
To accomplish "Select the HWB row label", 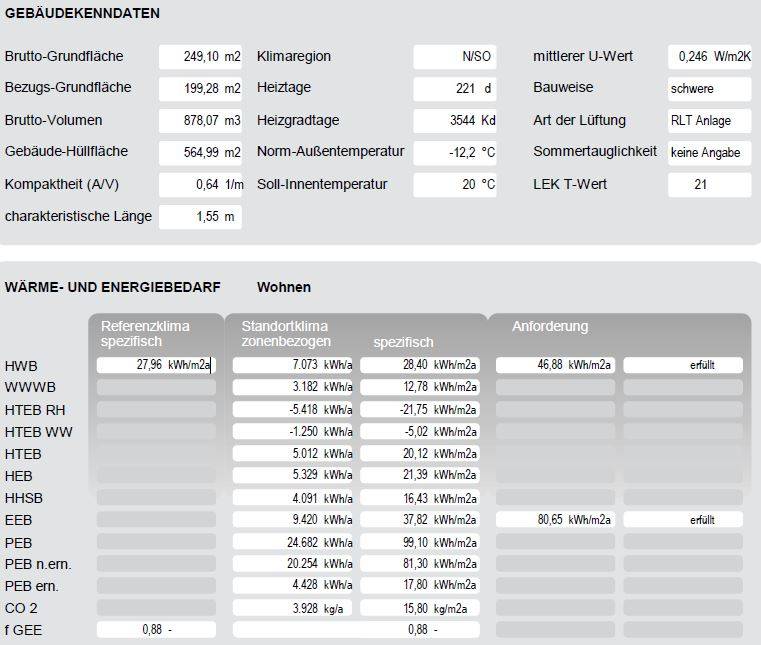I will pyautogui.click(x=21, y=366).
